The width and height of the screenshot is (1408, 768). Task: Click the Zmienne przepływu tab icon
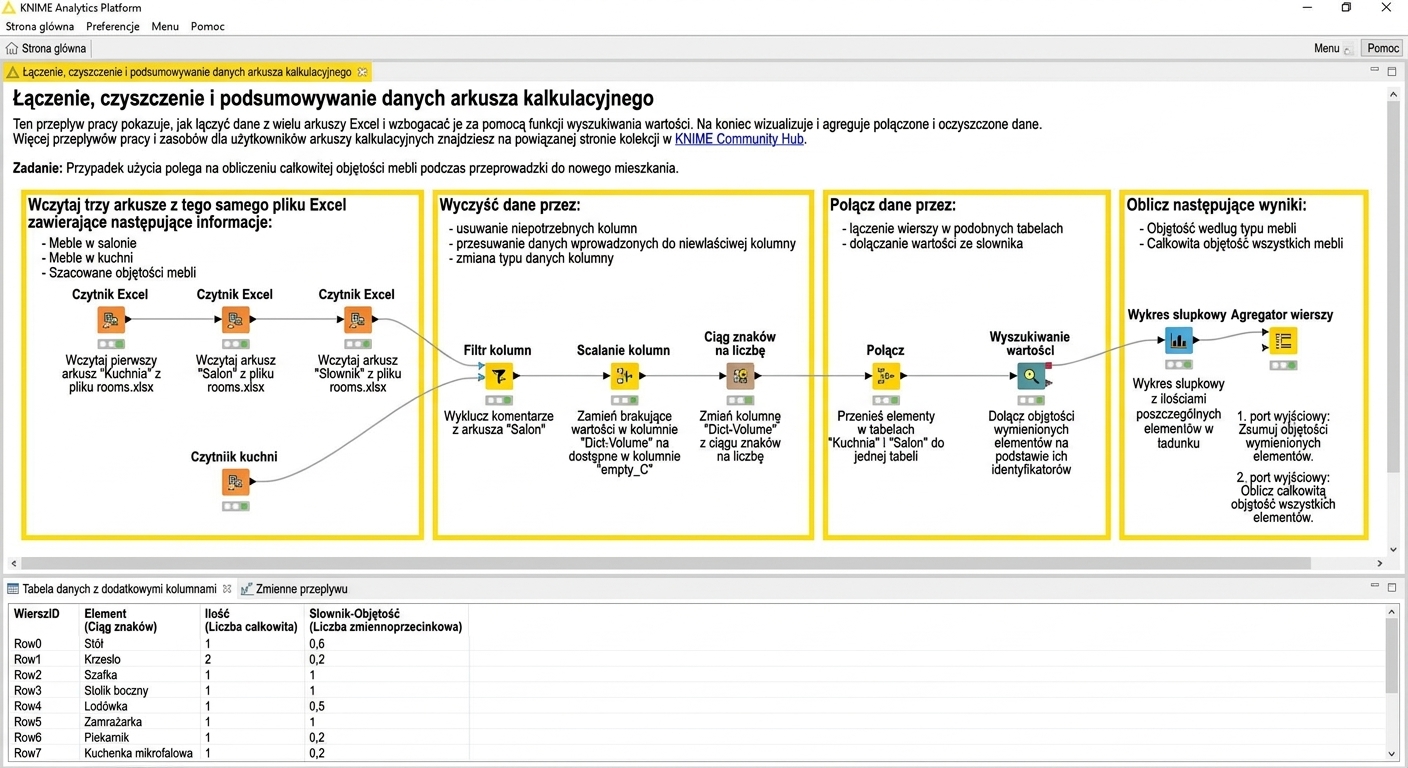click(246, 589)
